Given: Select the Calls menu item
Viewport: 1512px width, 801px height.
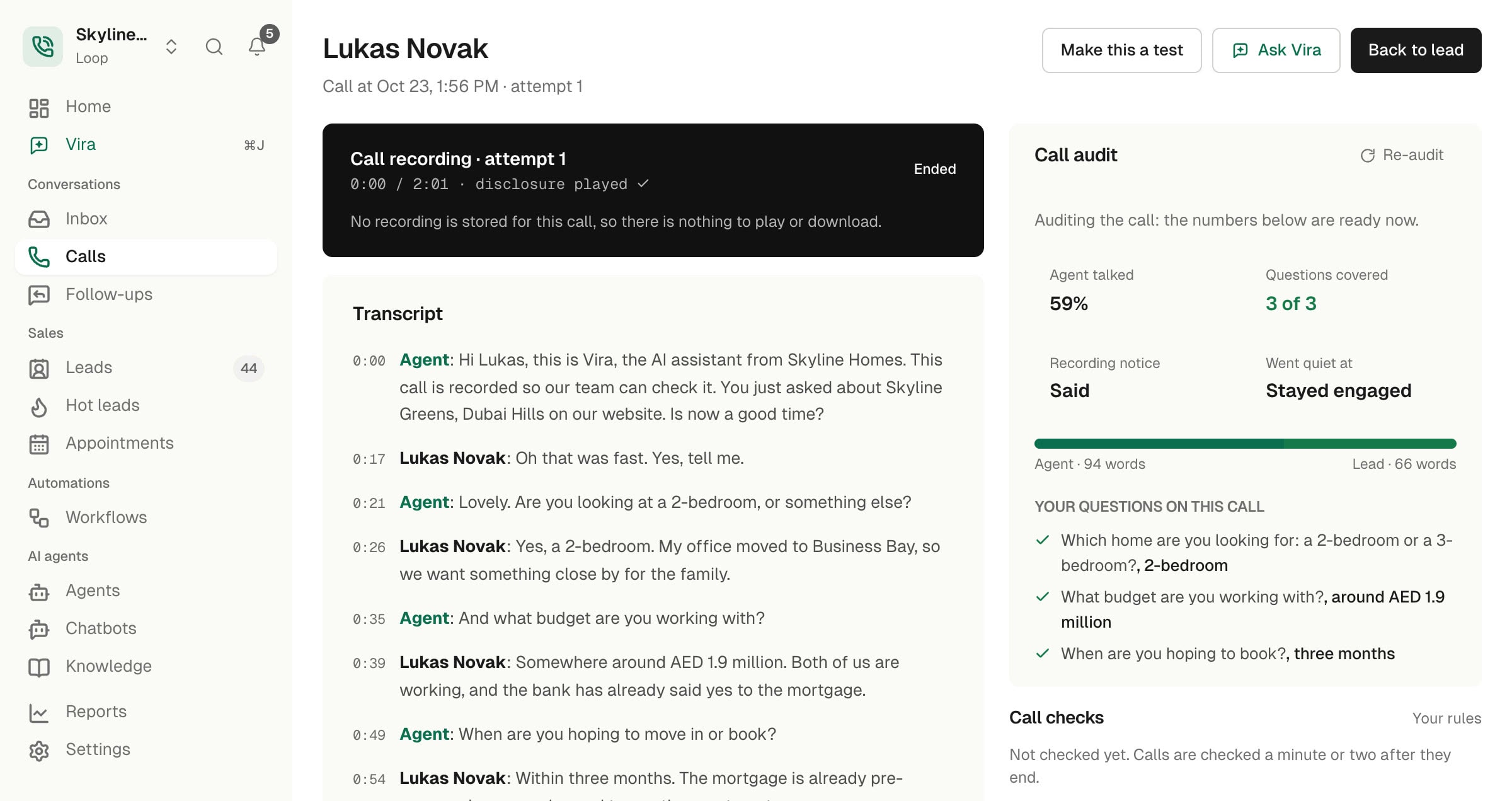Looking at the screenshot, I should click(146, 256).
